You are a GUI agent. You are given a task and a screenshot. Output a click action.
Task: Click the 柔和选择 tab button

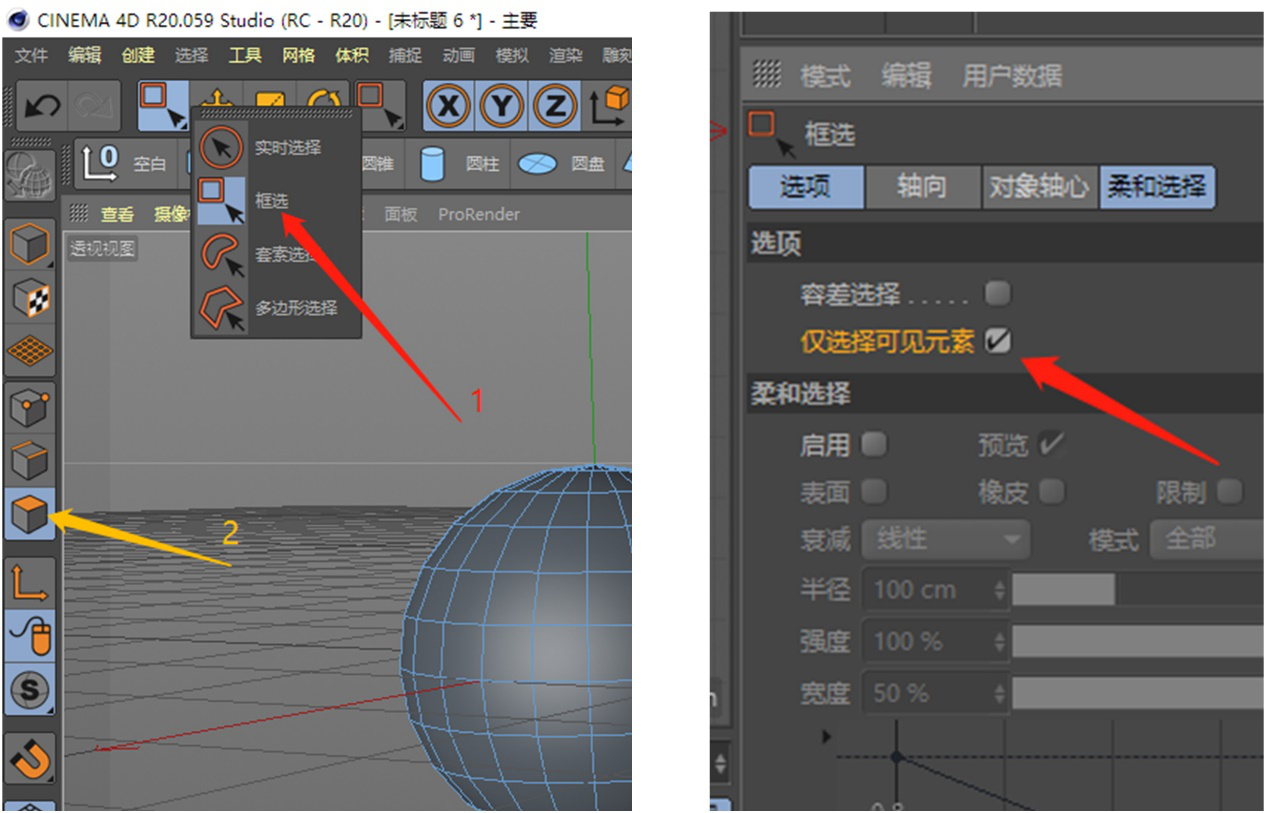(1156, 187)
